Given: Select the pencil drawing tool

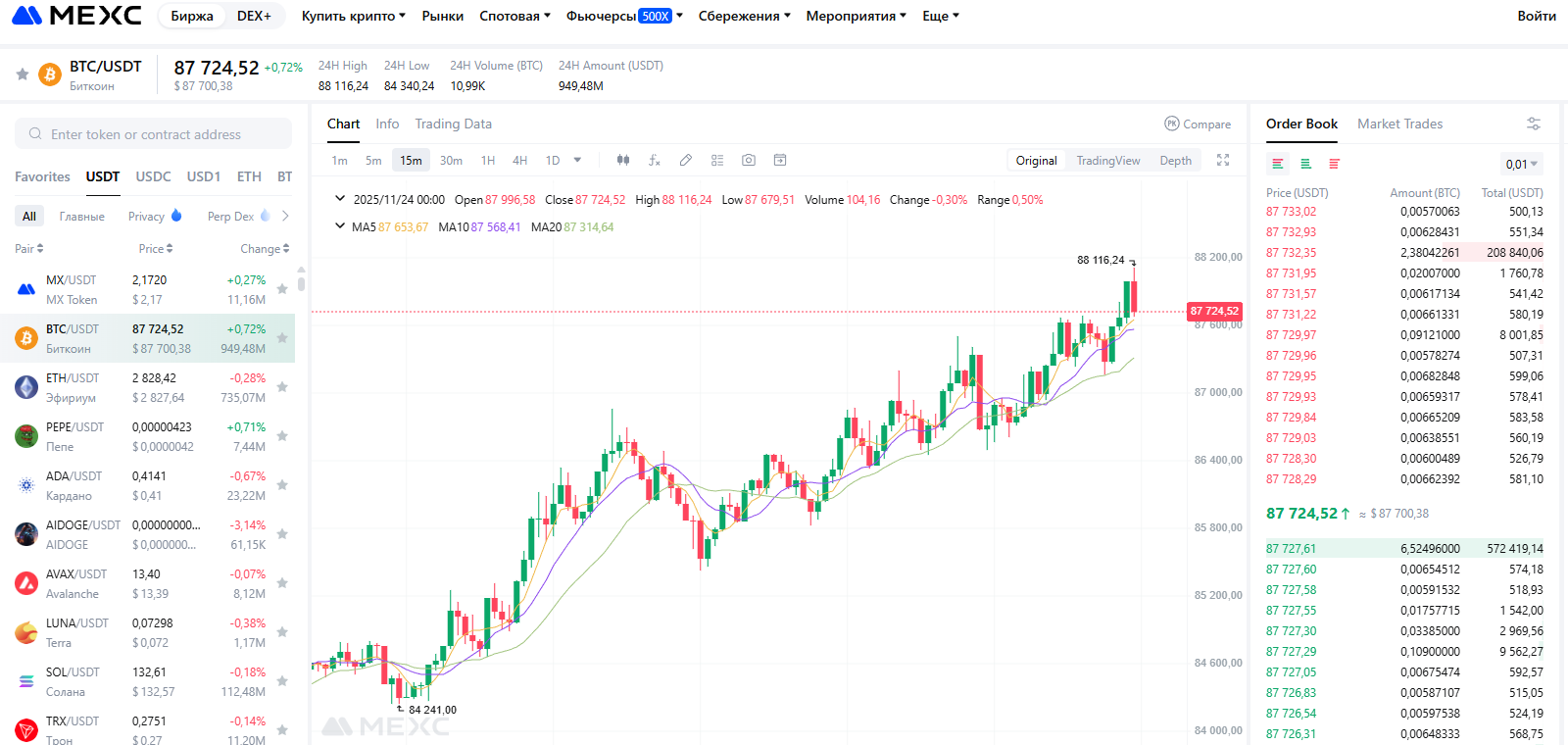Looking at the screenshot, I should pyautogui.click(x=686, y=161).
